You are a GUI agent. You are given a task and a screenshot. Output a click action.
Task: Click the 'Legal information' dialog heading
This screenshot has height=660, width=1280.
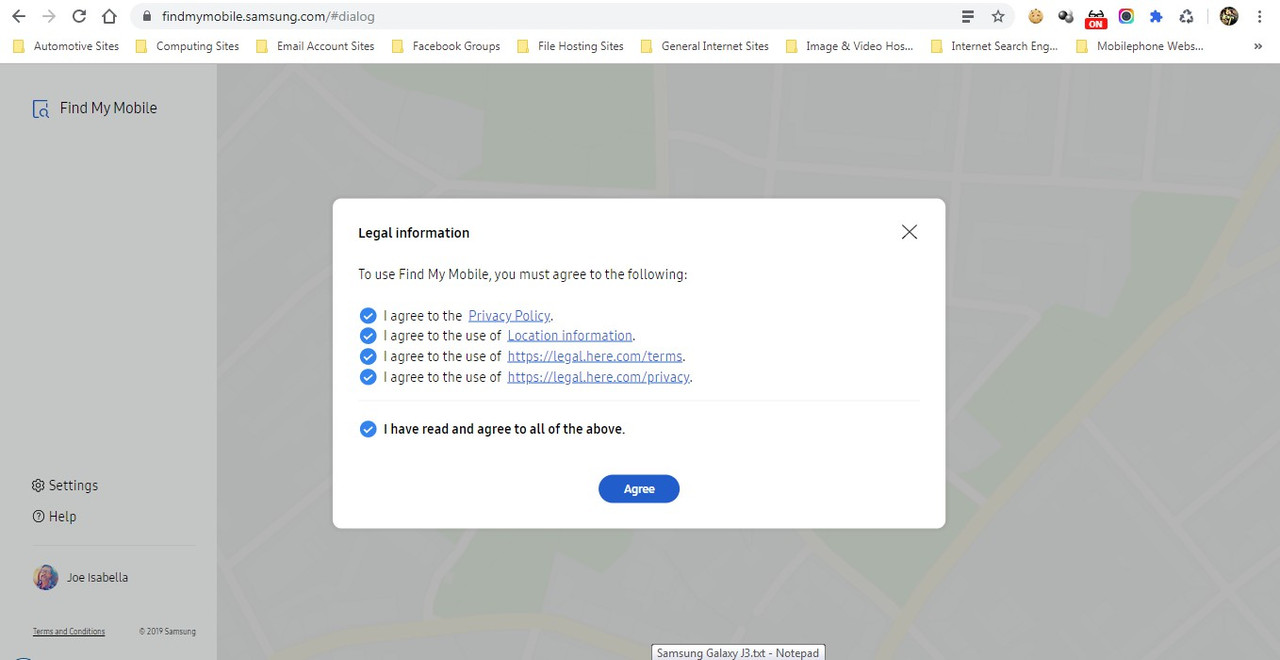(414, 233)
